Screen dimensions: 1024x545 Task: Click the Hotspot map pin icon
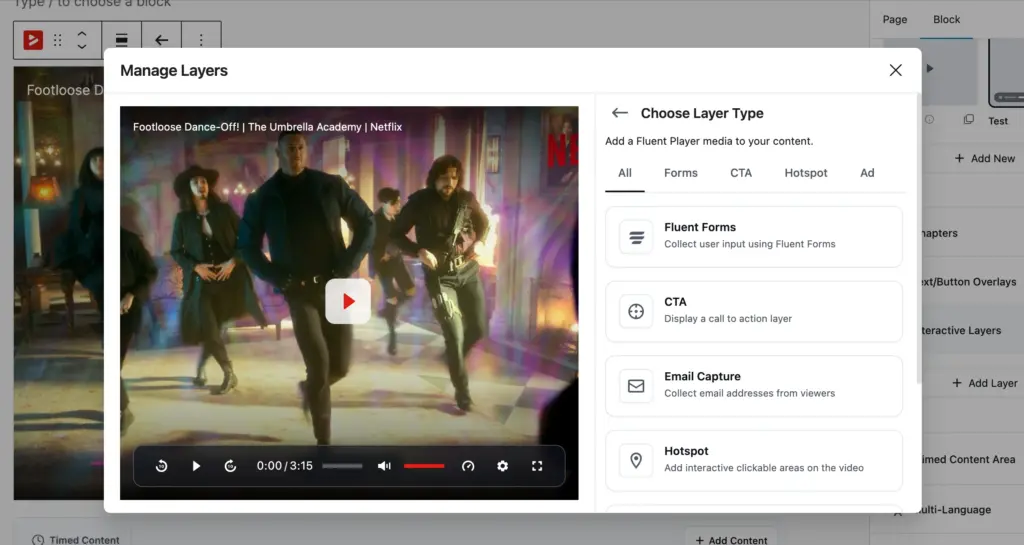click(636, 460)
